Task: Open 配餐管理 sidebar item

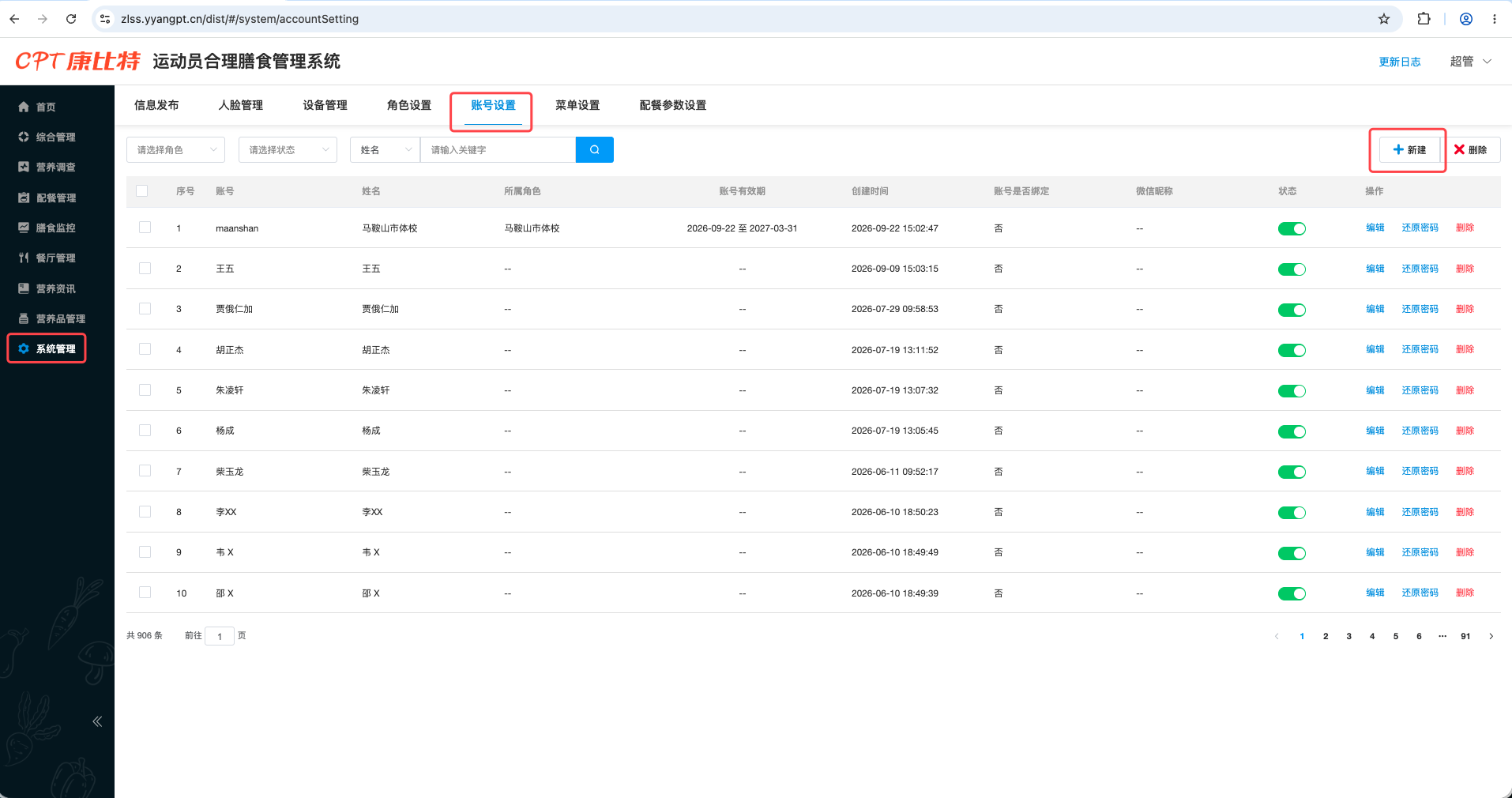Action: point(47,198)
